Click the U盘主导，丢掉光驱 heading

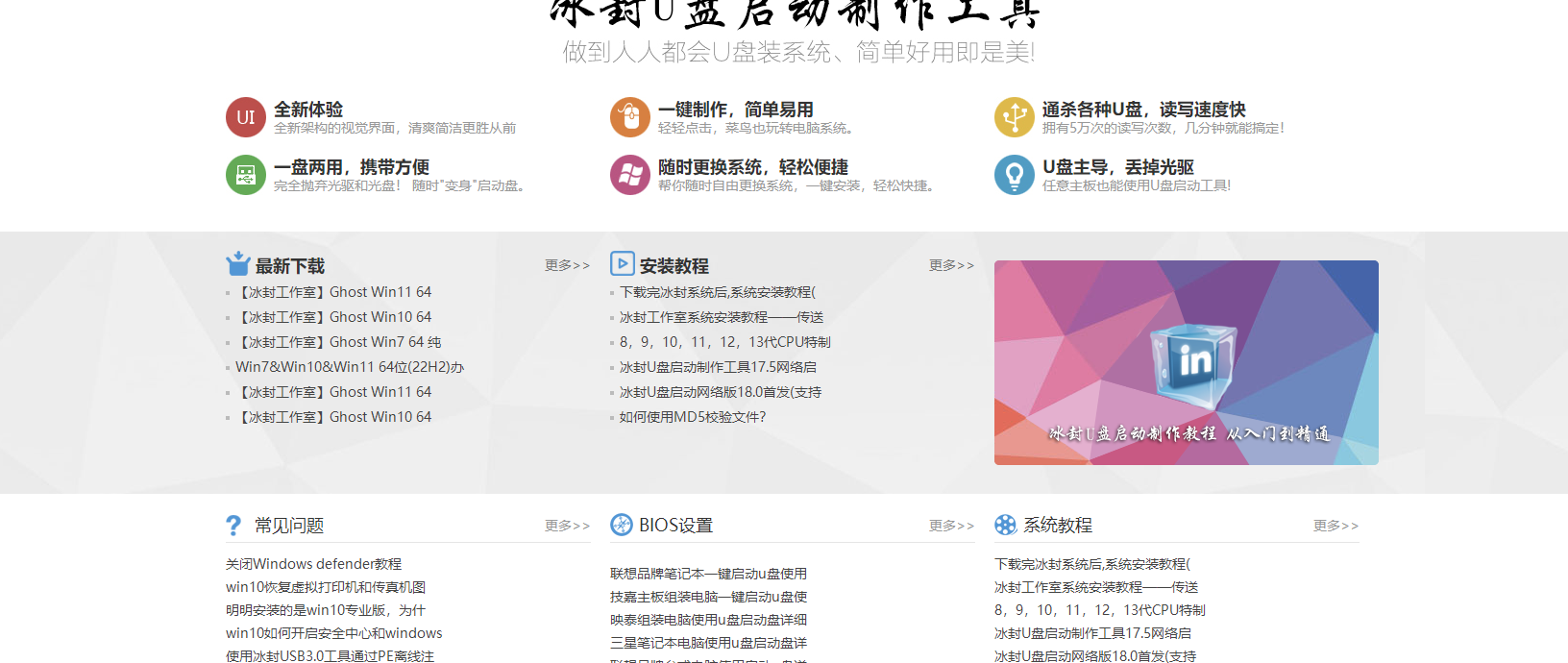point(1118,167)
